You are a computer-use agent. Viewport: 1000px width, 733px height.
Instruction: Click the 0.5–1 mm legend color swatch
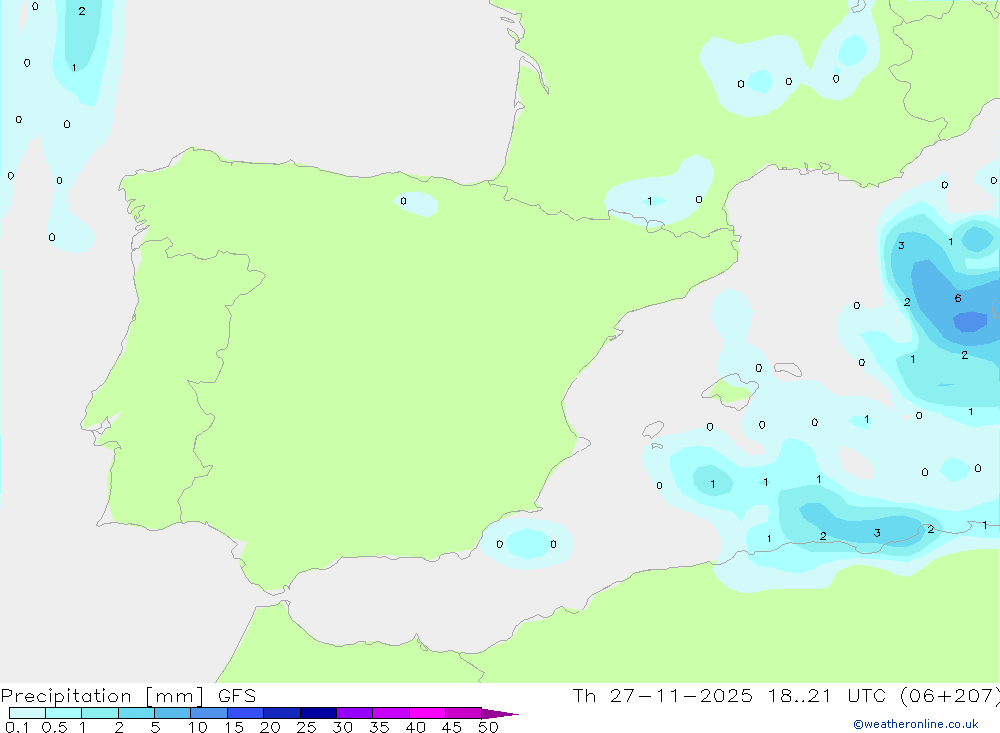click(x=64, y=713)
